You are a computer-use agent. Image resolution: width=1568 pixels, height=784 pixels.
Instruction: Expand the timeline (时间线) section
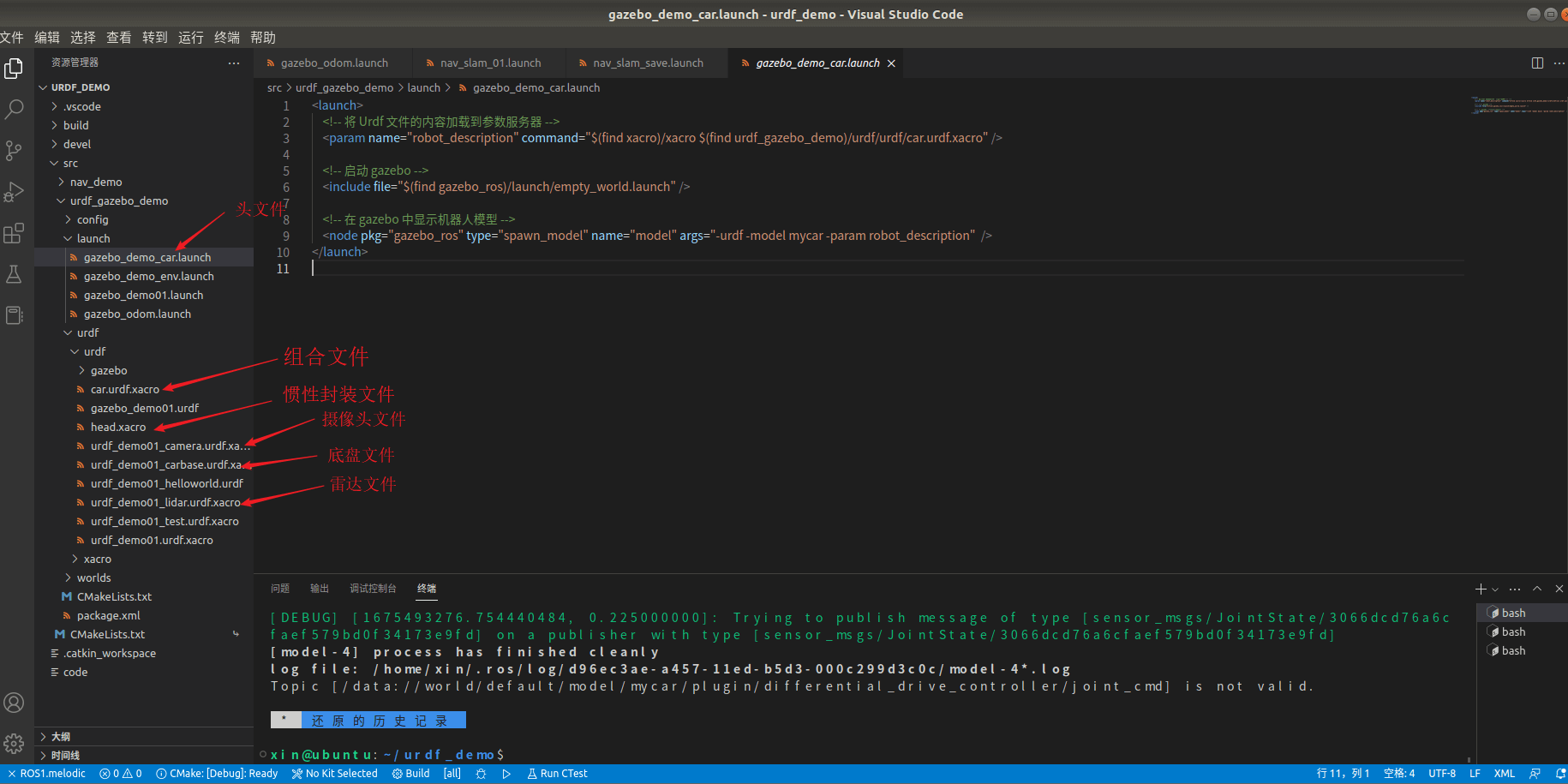pyautogui.click(x=144, y=756)
